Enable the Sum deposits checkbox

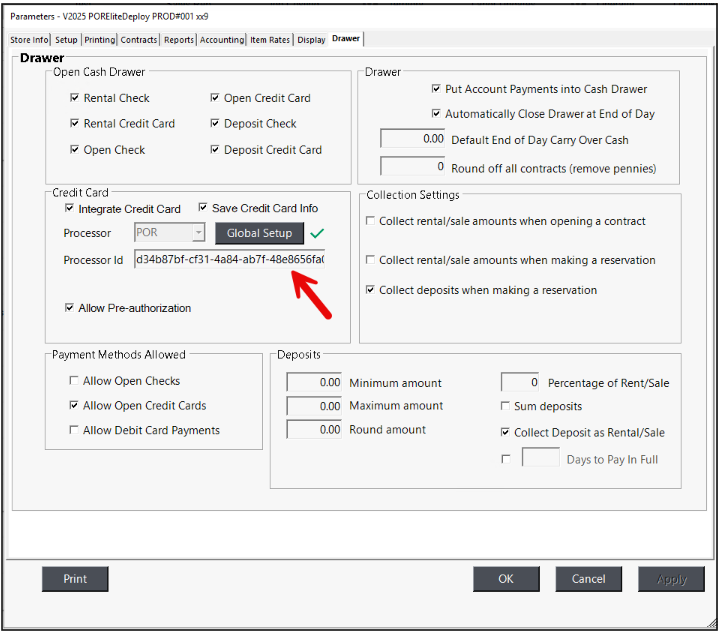click(x=505, y=406)
